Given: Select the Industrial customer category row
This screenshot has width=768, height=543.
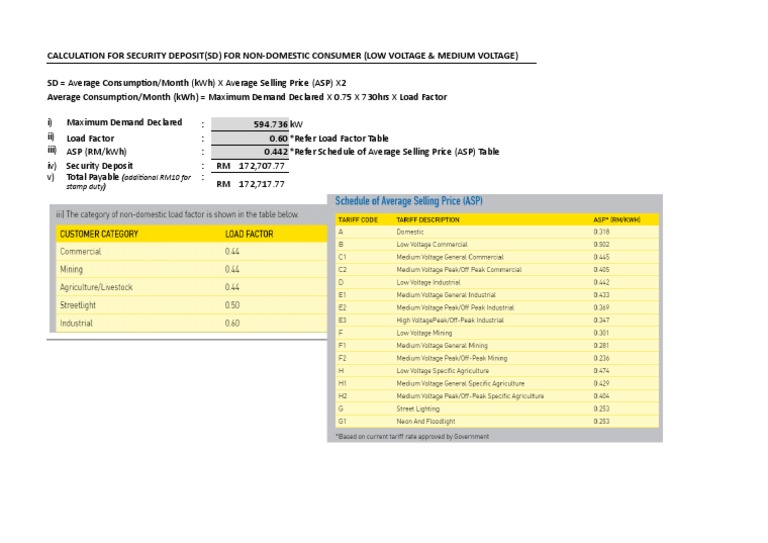Looking at the screenshot, I should 192,323.
